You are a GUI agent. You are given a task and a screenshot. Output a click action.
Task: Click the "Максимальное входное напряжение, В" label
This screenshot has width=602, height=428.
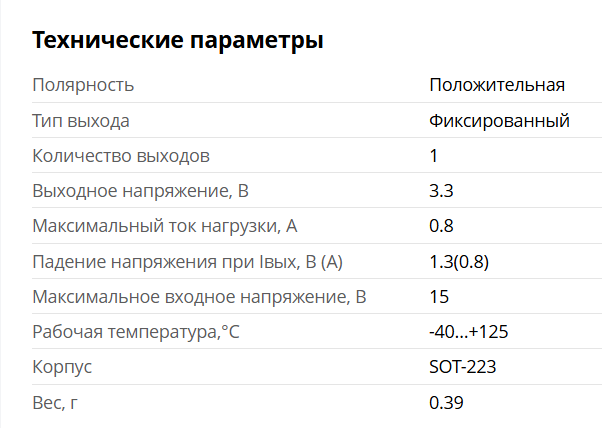click(200, 297)
